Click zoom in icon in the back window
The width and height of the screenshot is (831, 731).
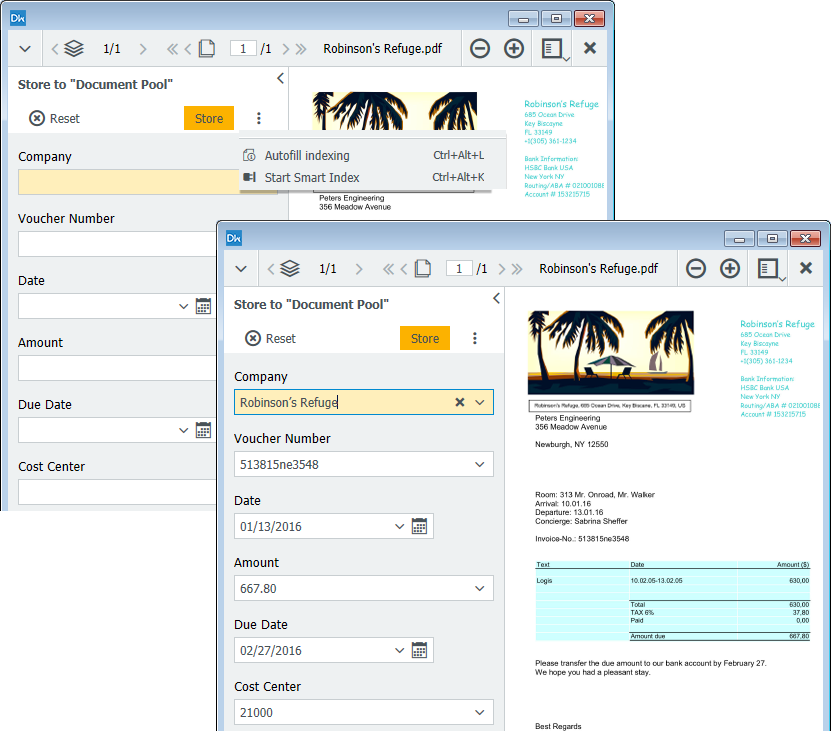coord(514,48)
